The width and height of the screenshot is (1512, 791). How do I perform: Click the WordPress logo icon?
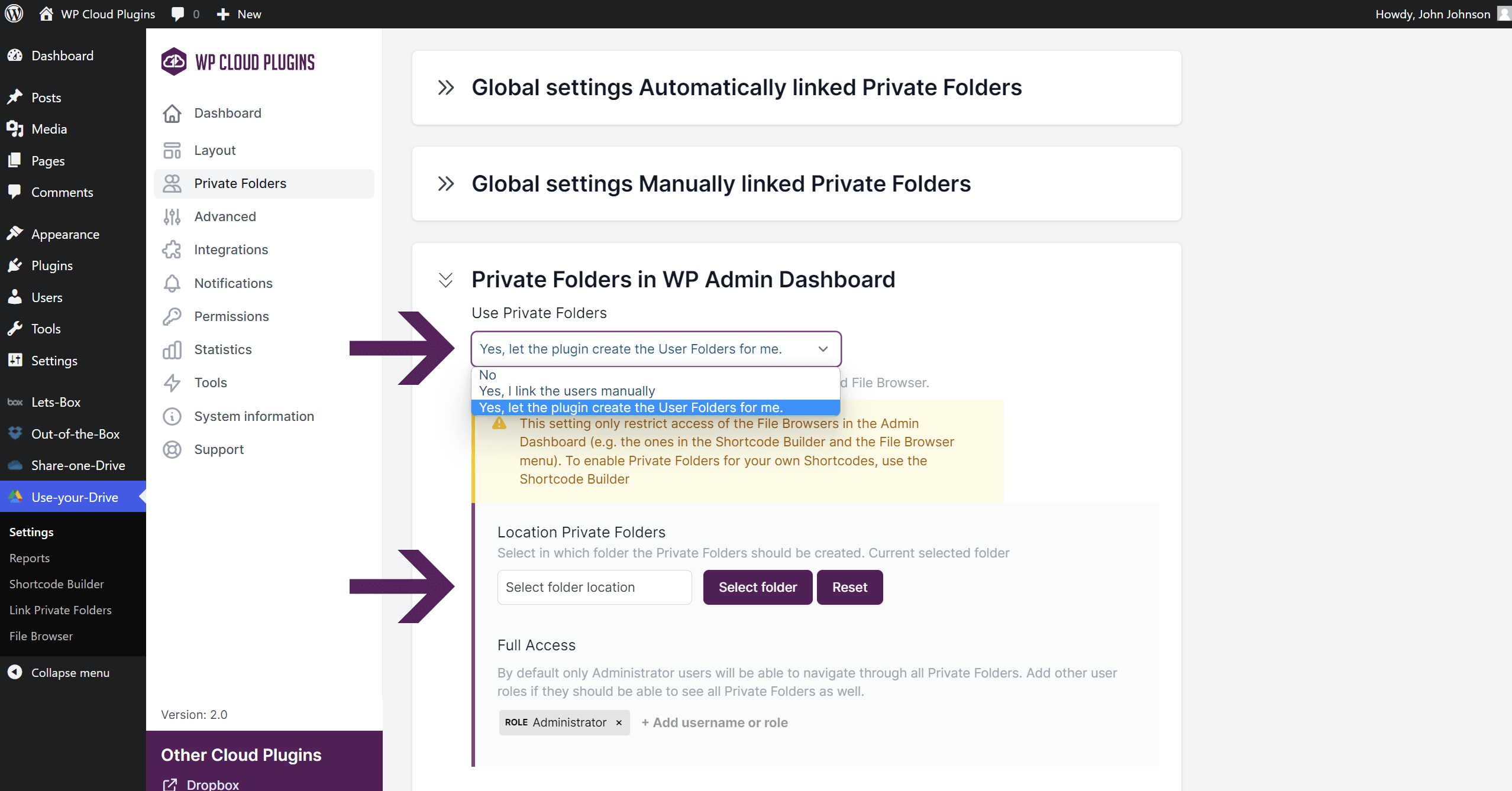14,14
